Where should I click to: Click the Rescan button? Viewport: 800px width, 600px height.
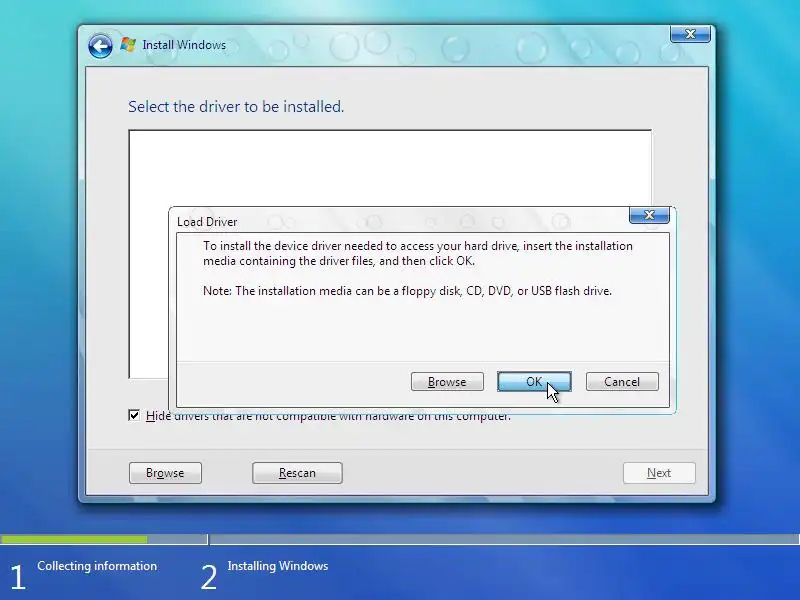[x=297, y=473]
